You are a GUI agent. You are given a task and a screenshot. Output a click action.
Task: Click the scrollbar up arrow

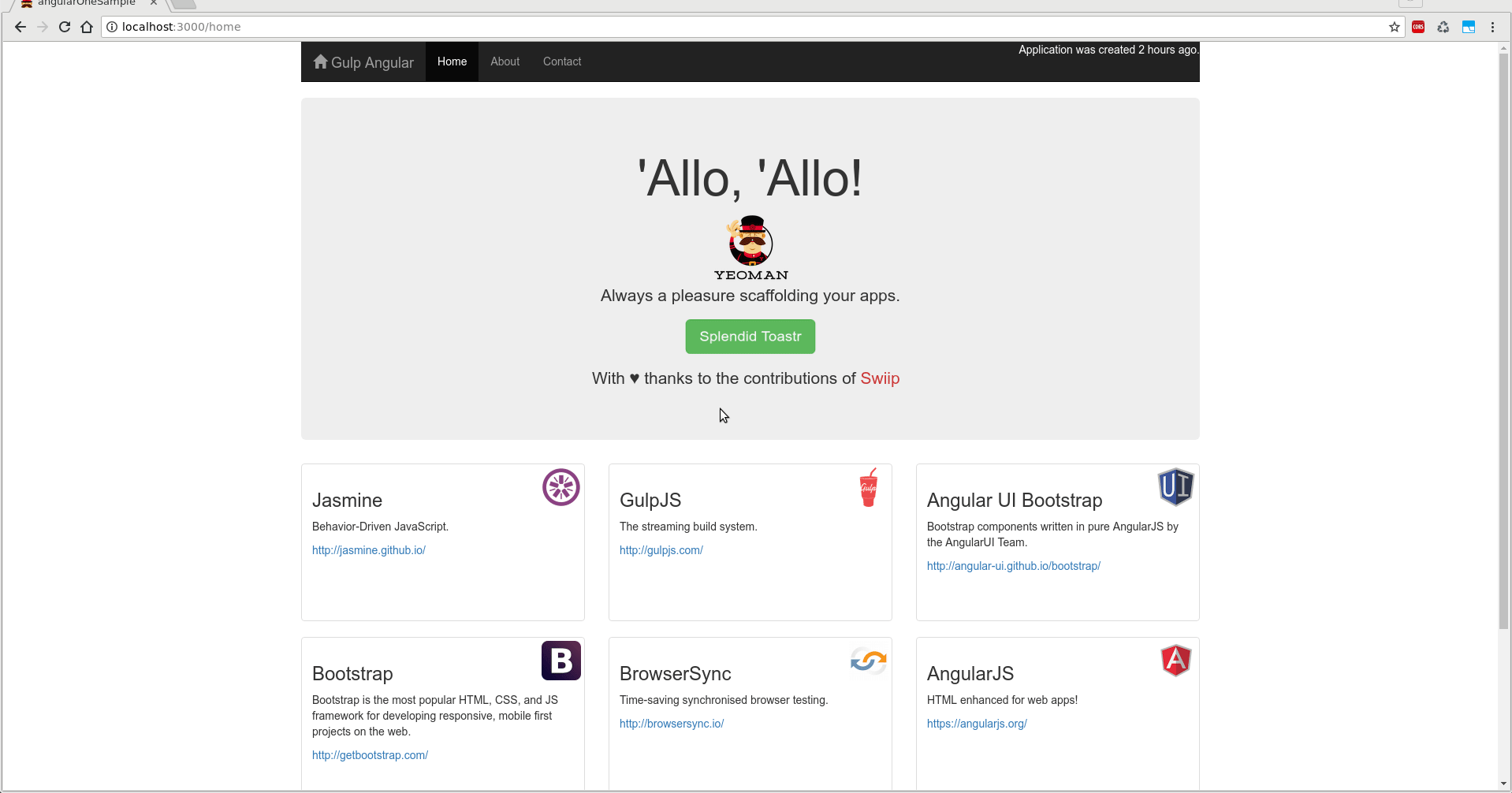pyautogui.click(x=1504, y=47)
